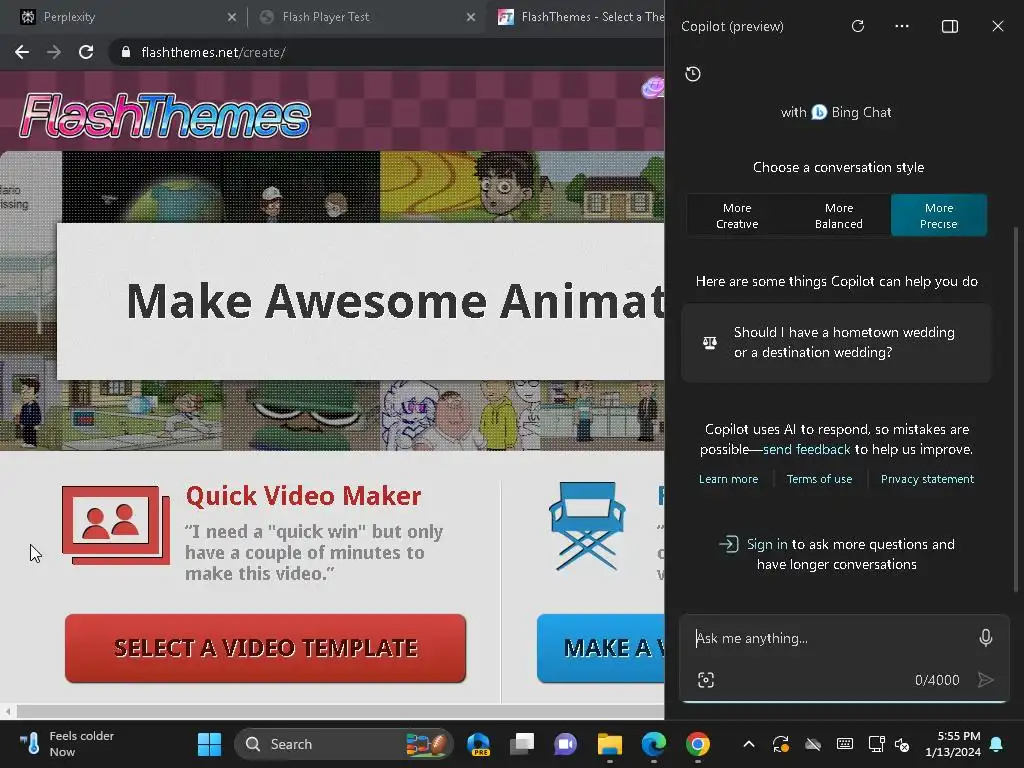1024x768 pixels.
Task: Click the send message arrow
Action: point(985,680)
